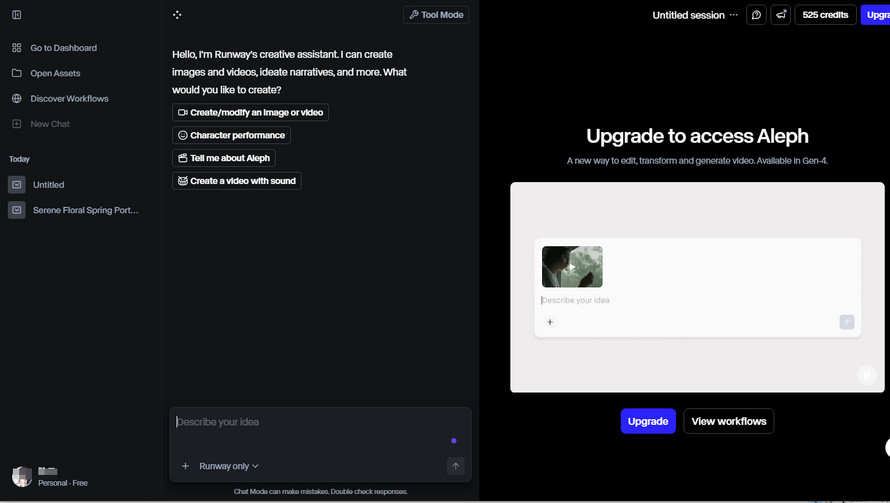This screenshot has height=503, width=890.
Task: Click the top-right Upgrade button
Action: pos(876,15)
